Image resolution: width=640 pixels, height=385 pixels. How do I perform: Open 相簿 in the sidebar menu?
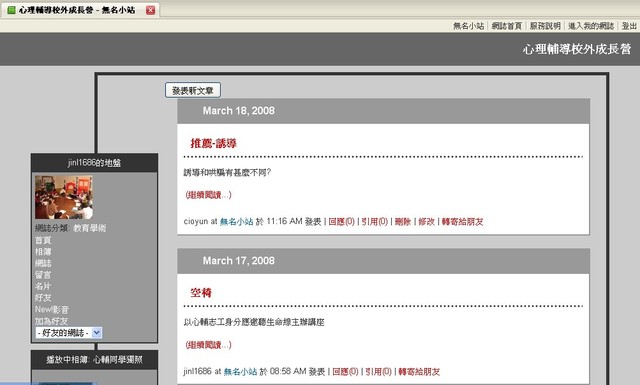pos(43,251)
